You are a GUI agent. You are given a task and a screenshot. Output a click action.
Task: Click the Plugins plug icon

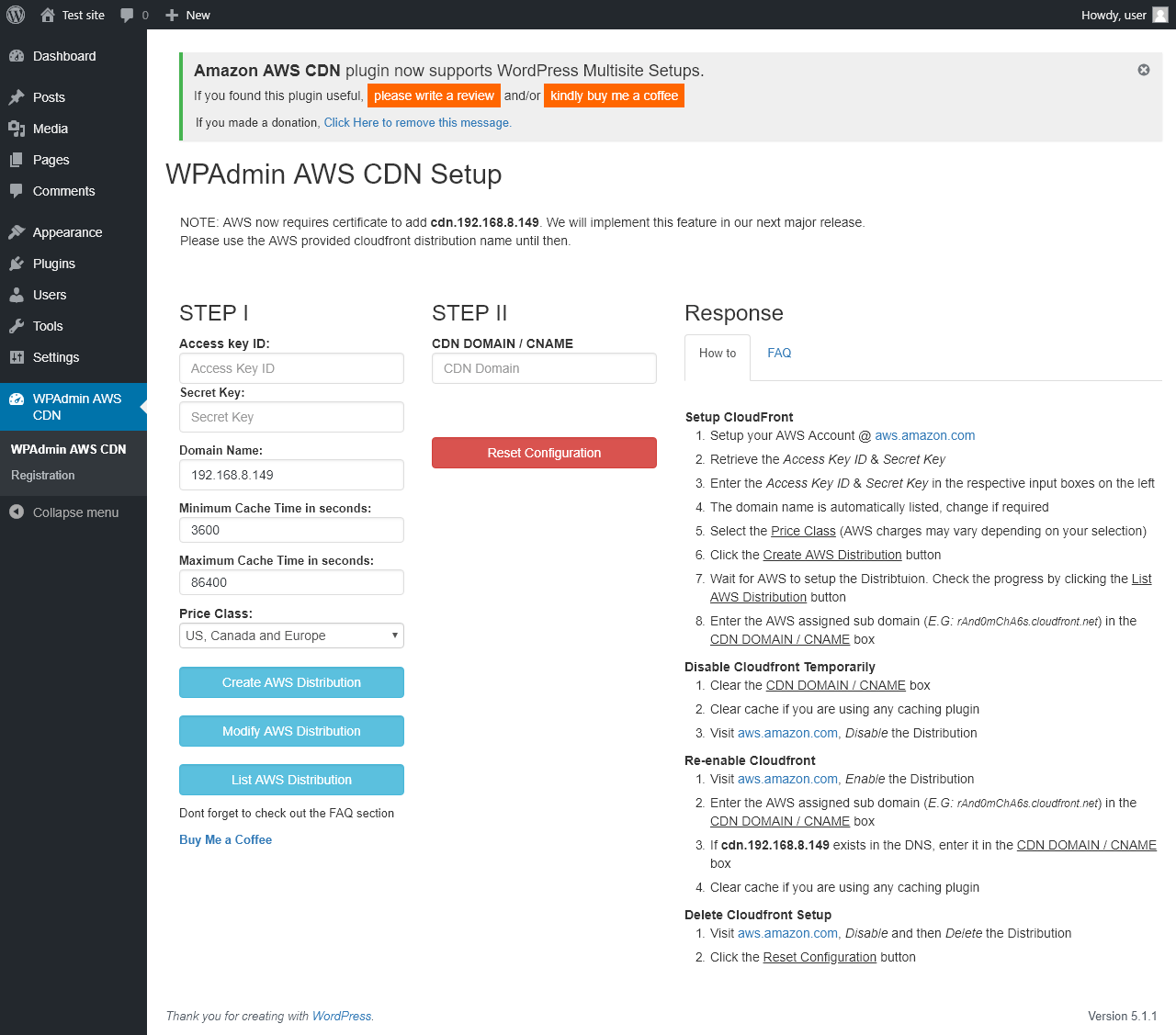coord(17,264)
